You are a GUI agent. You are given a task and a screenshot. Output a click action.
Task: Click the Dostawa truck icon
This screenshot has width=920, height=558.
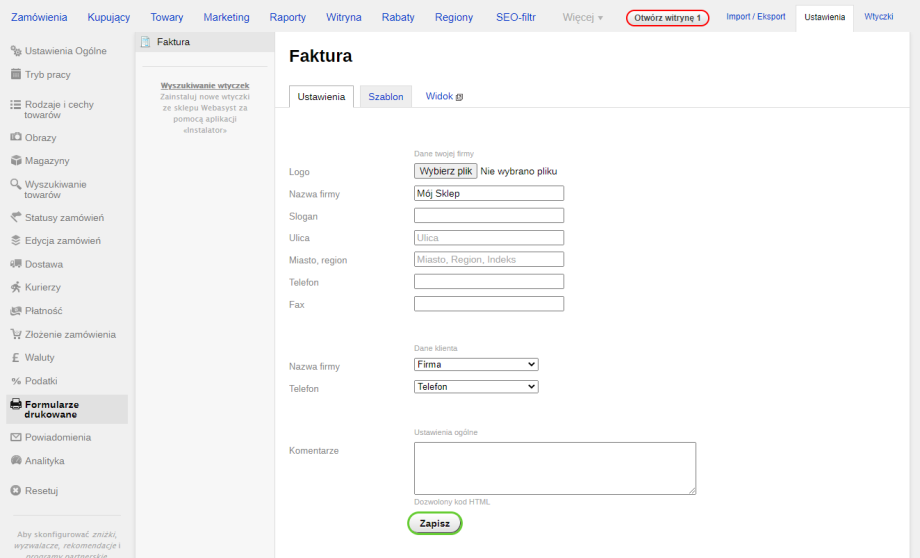16,264
